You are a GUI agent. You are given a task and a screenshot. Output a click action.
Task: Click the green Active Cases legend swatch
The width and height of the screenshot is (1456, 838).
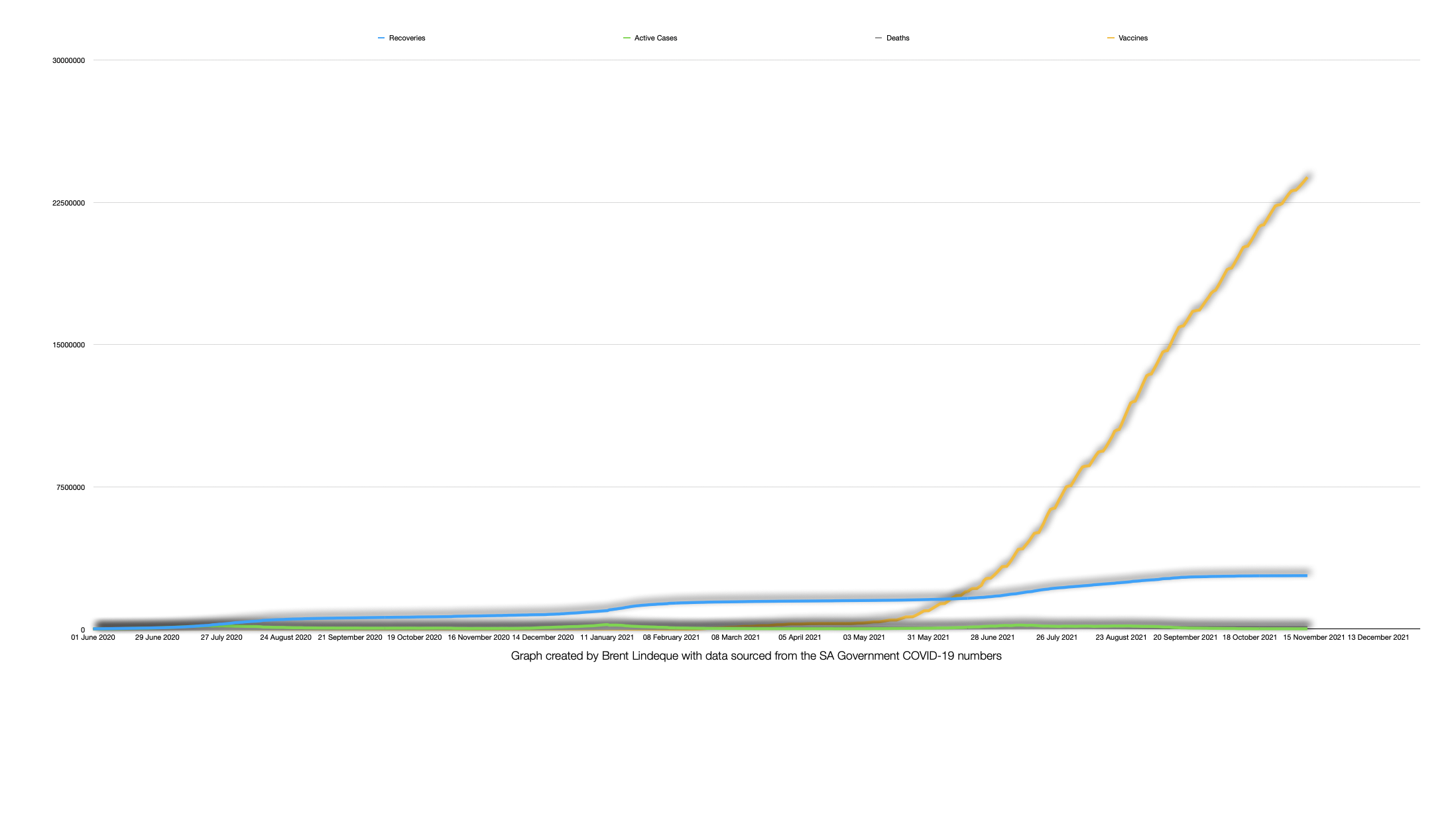[x=627, y=38]
